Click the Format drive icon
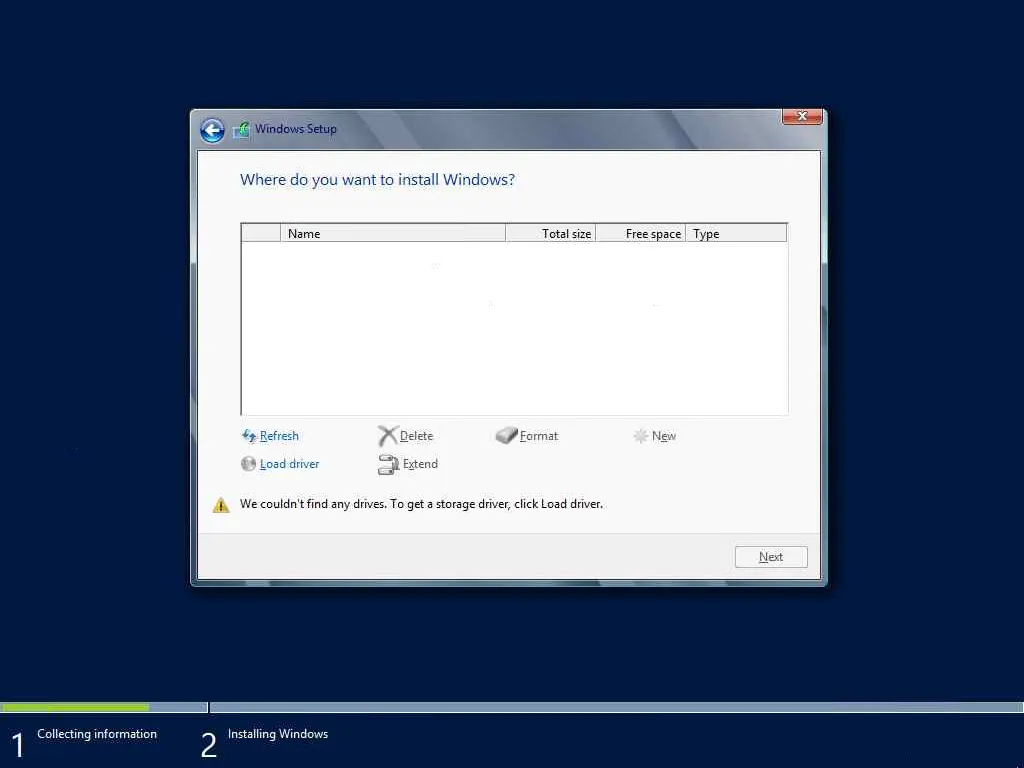Image resolution: width=1024 pixels, height=768 pixels. (506, 436)
